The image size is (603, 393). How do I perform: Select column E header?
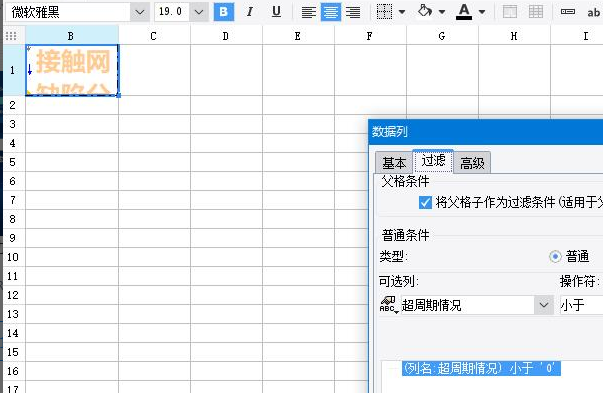[298, 36]
